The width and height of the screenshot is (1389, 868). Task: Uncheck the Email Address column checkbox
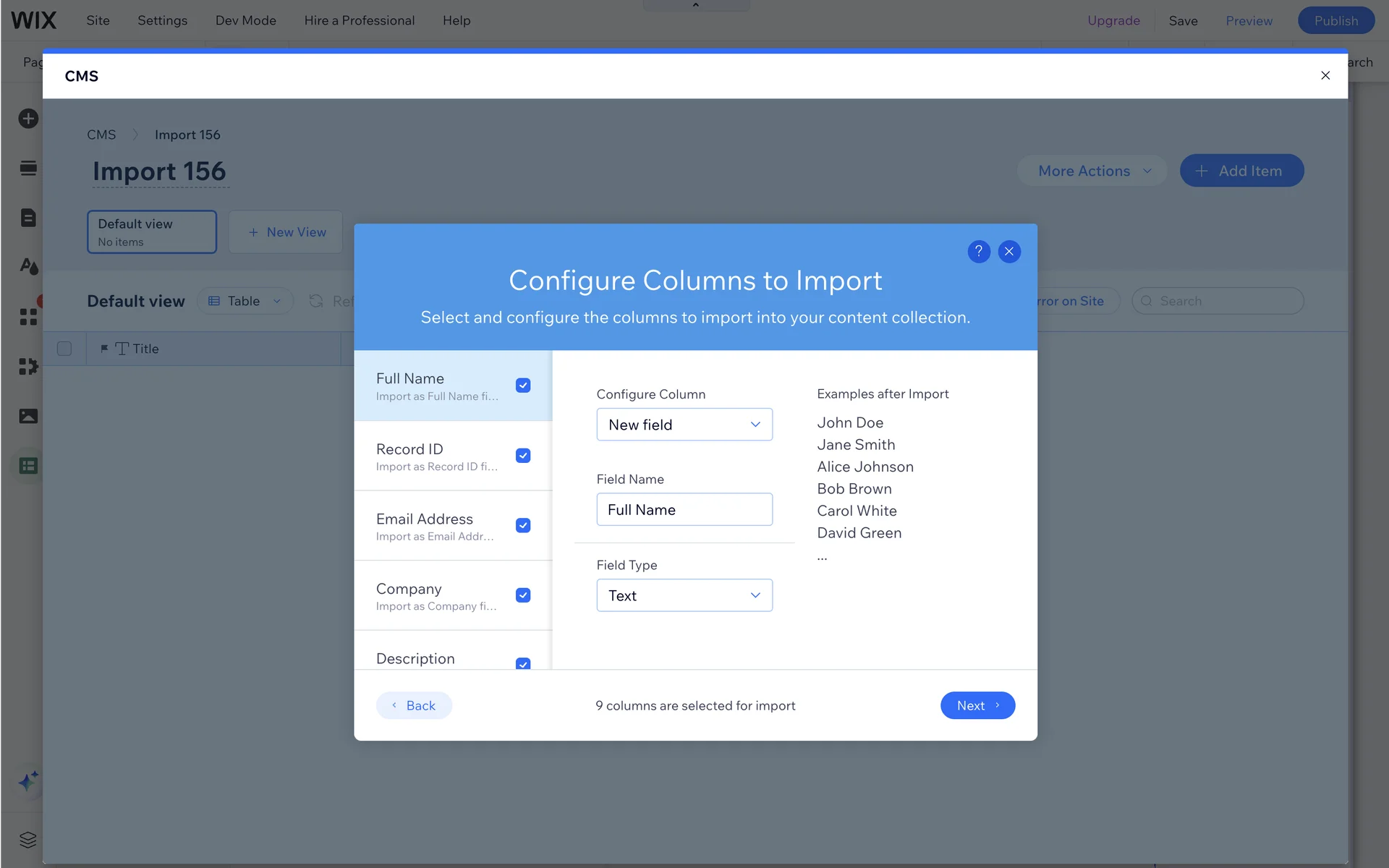point(523,525)
